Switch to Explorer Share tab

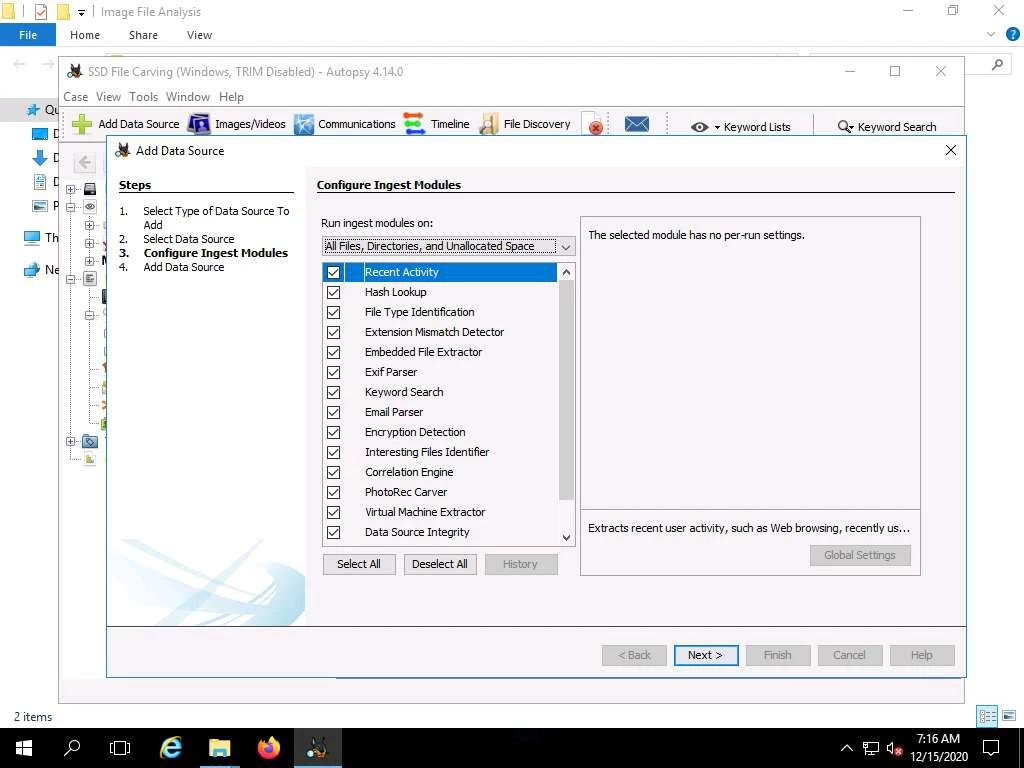143,35
